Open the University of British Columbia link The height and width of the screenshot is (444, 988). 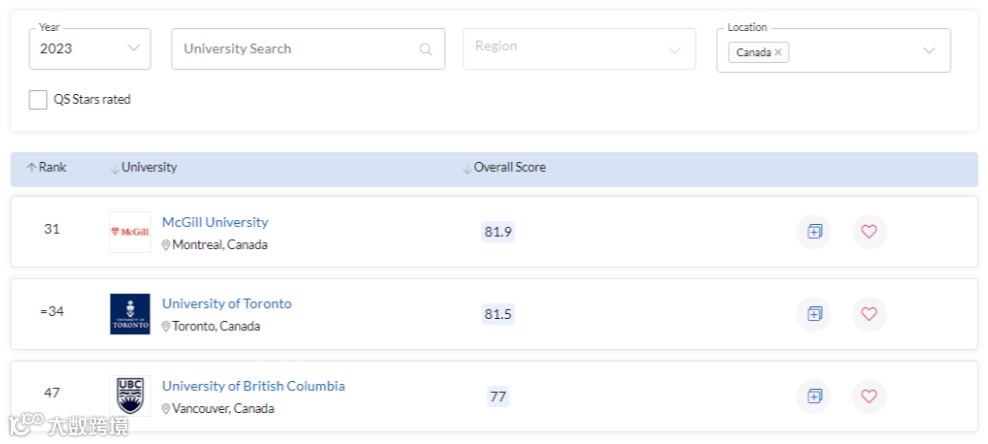253,386
